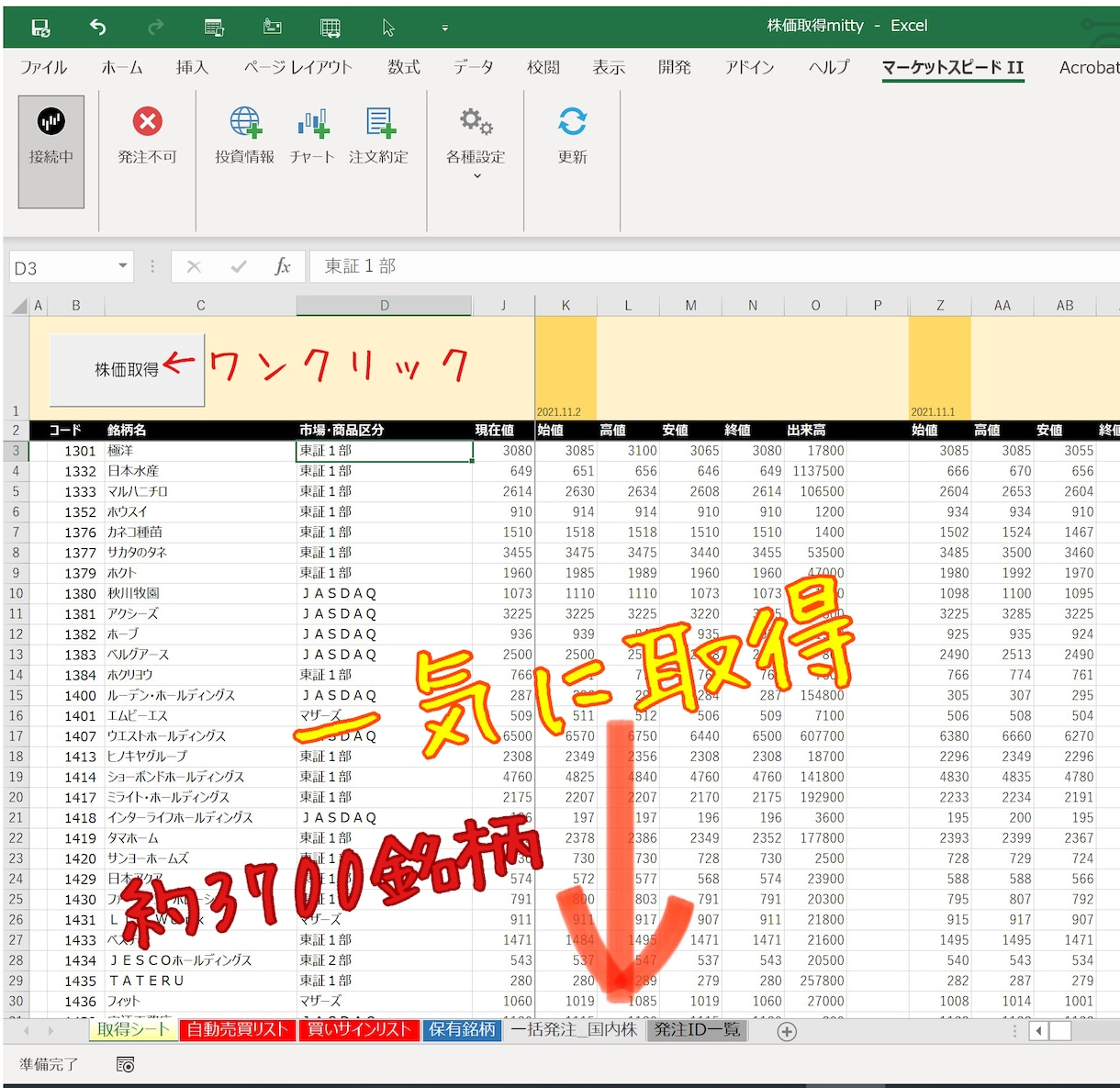Switch to the ホーム ribbon tab

pyautogui.click(x=122, y=67)
